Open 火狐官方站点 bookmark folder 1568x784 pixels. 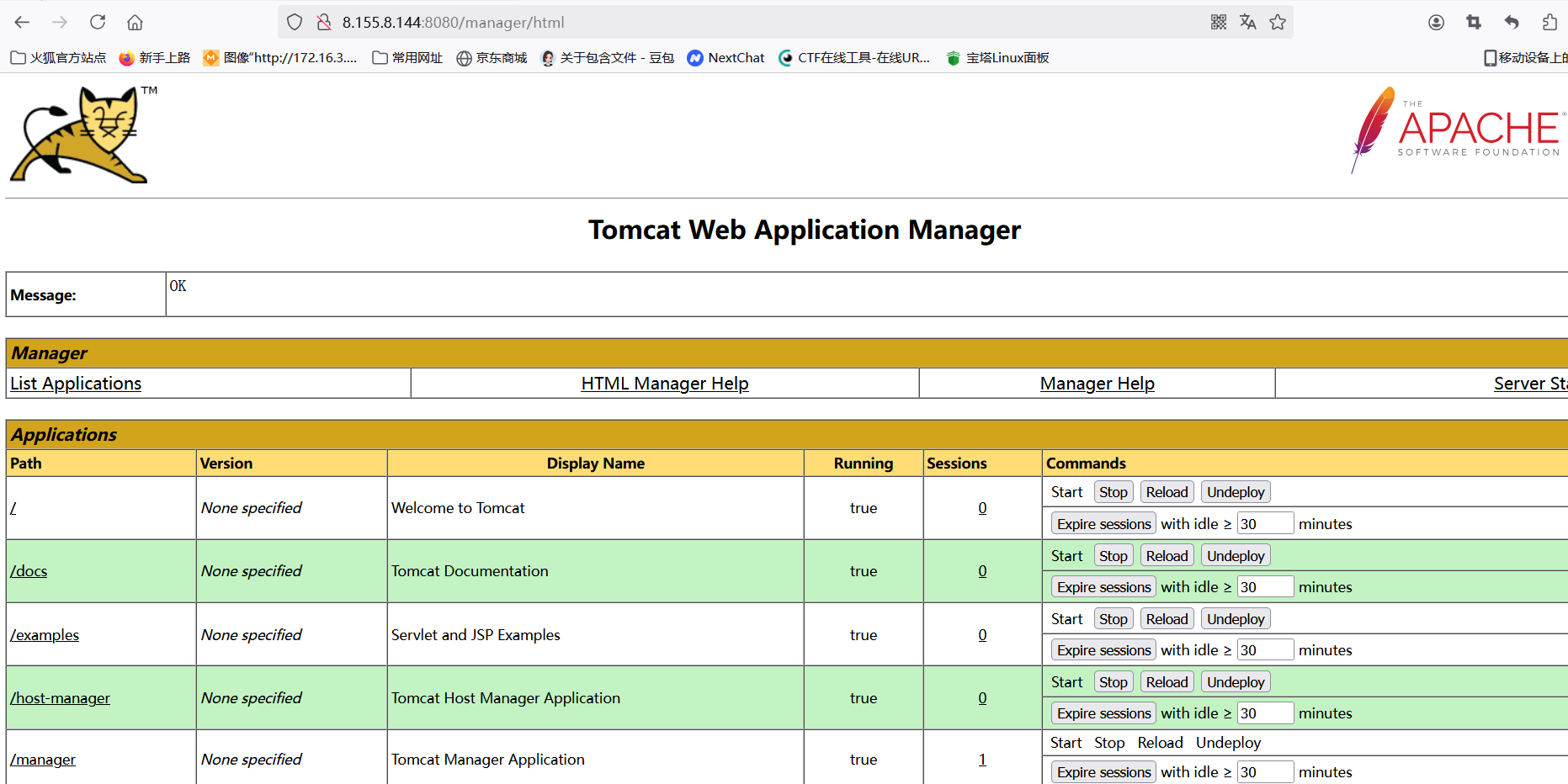click(x=58, y=58)
